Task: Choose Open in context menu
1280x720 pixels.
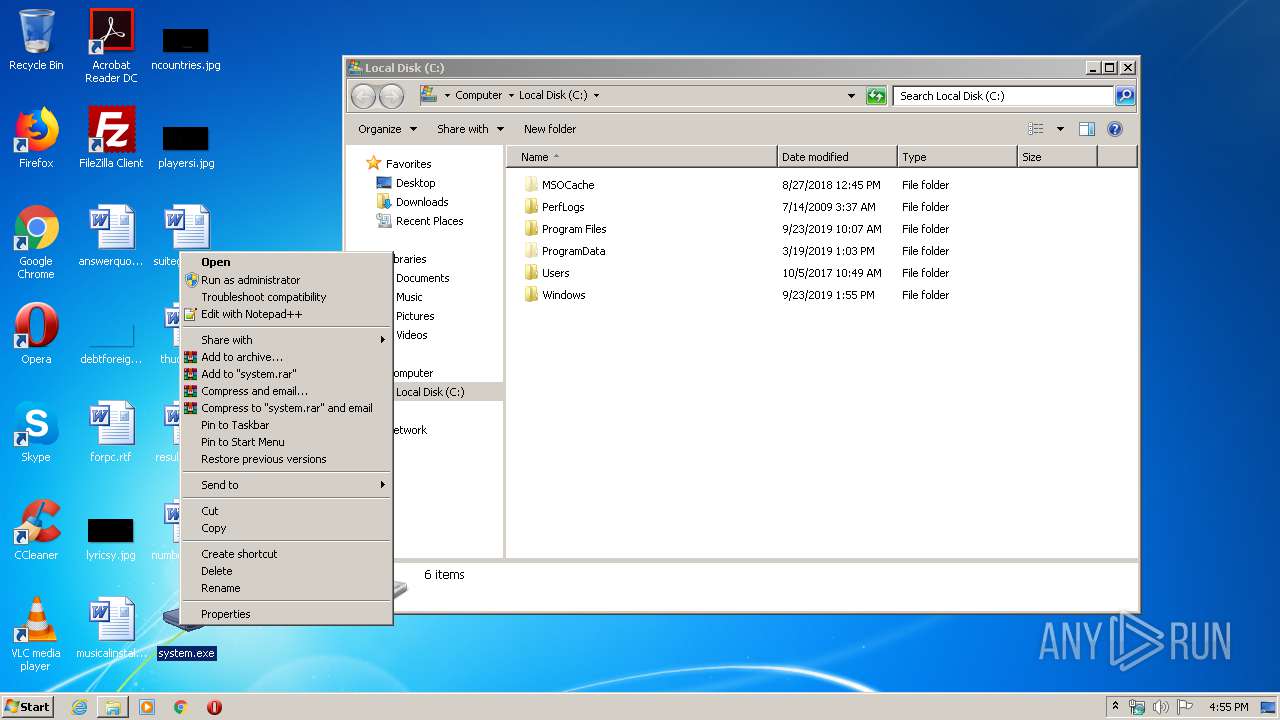Action: pyautogui.click(x=287, y=262)
